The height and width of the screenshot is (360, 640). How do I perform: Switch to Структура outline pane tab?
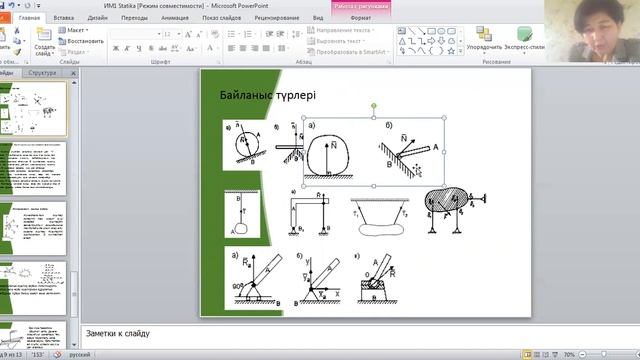coord(42,73)
